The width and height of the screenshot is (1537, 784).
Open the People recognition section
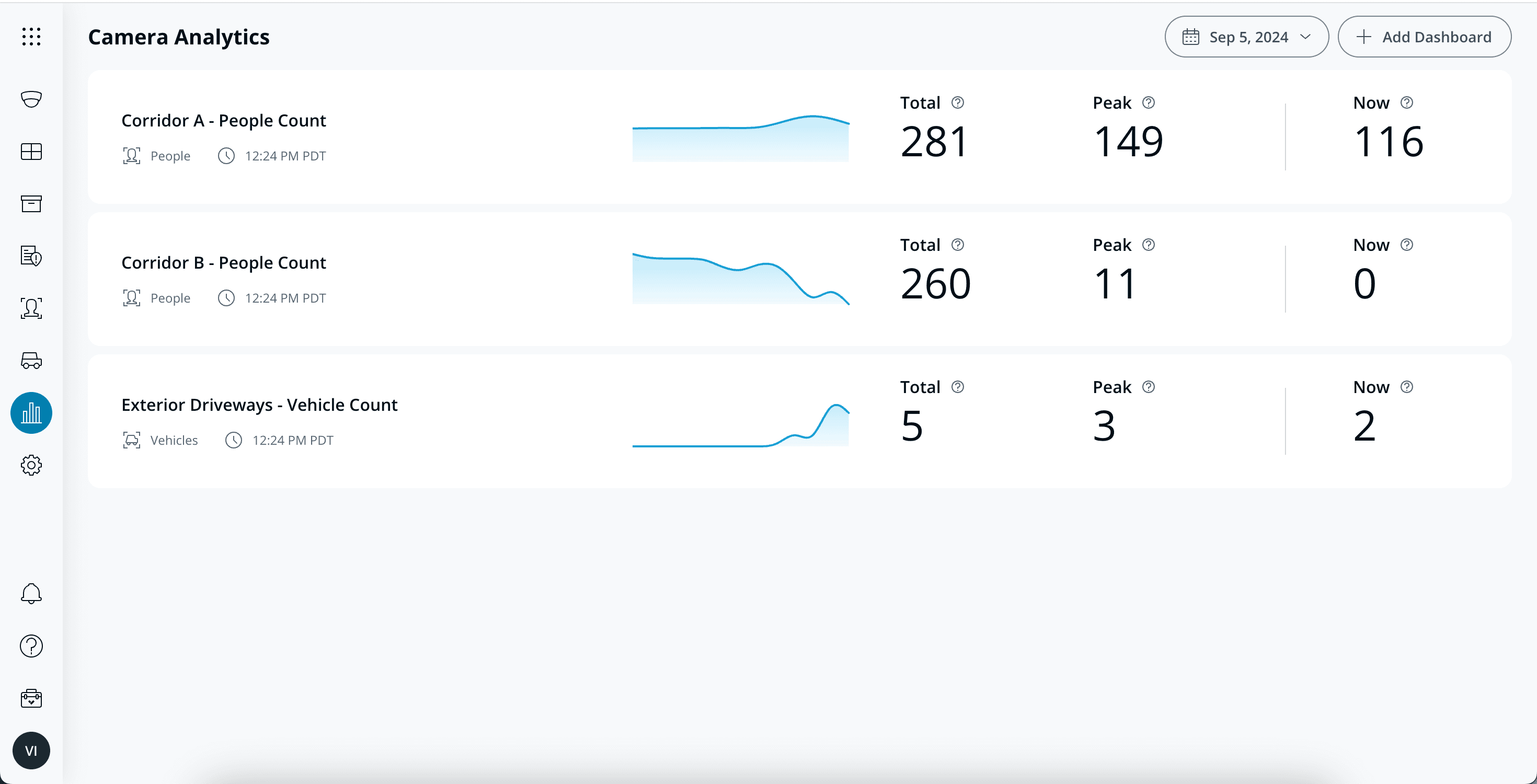[31, 308]
